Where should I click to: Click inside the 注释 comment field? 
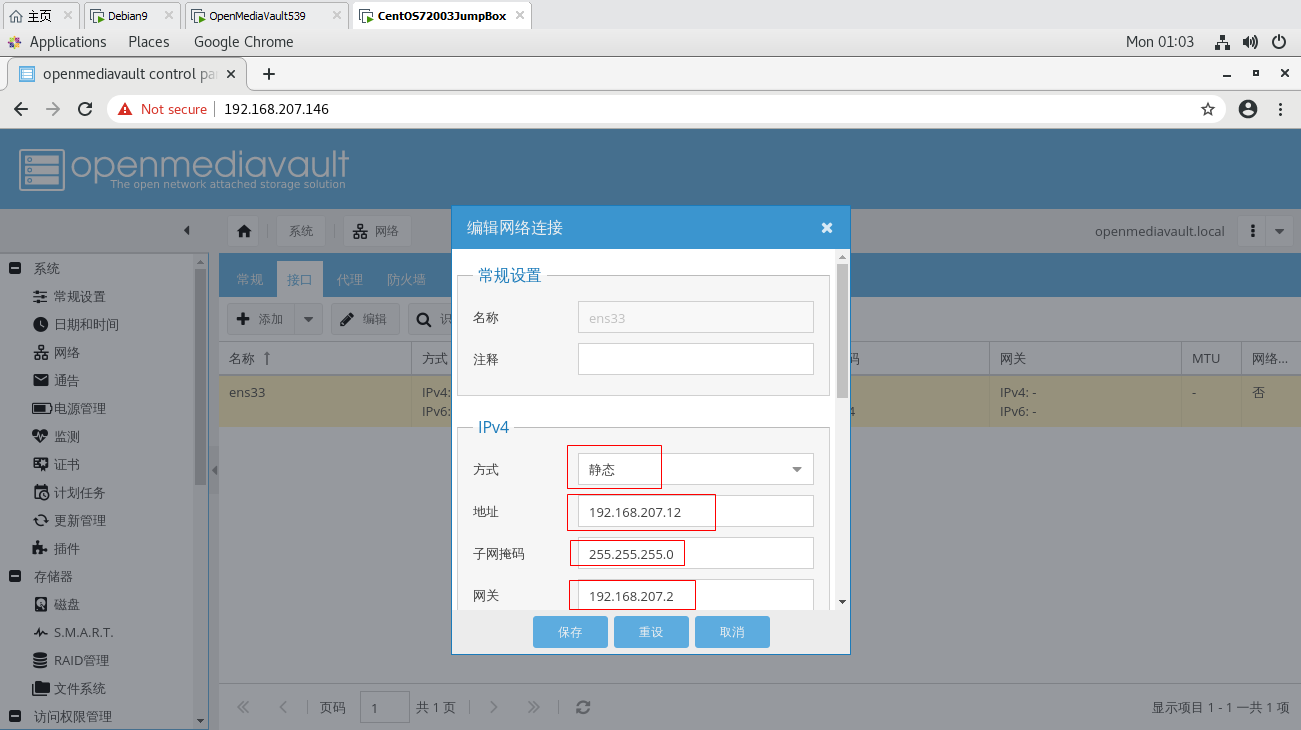tap(695, 358)
